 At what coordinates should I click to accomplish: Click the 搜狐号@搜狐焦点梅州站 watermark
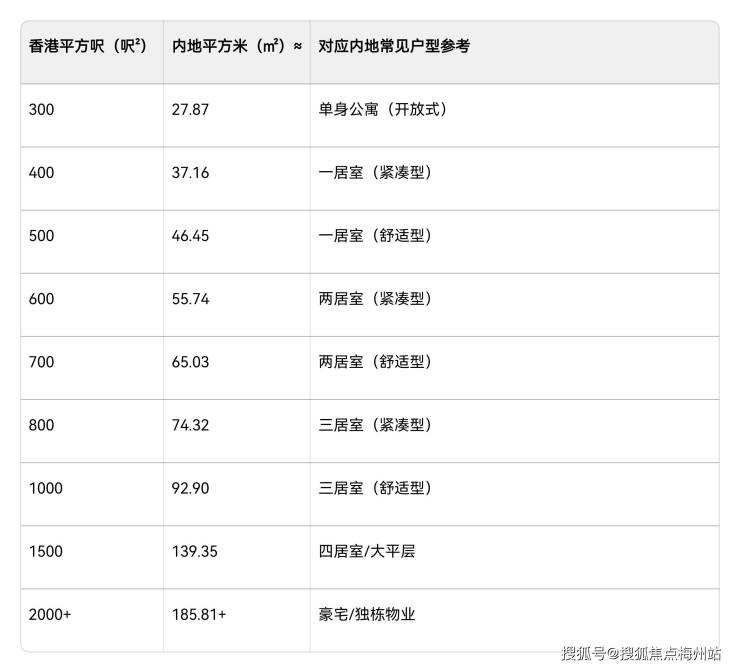coord(641,654)
